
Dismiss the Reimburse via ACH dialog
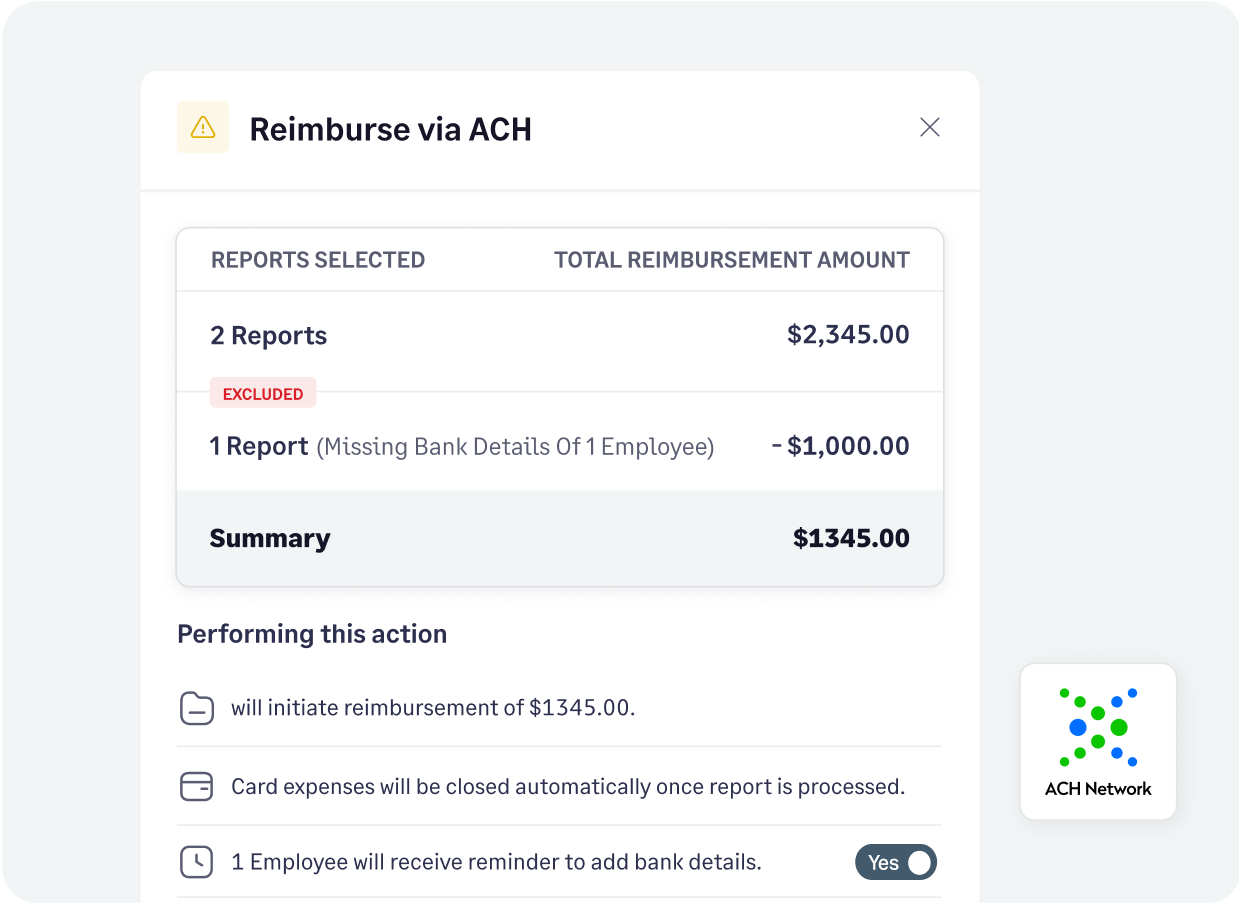[x=929, y=127]
